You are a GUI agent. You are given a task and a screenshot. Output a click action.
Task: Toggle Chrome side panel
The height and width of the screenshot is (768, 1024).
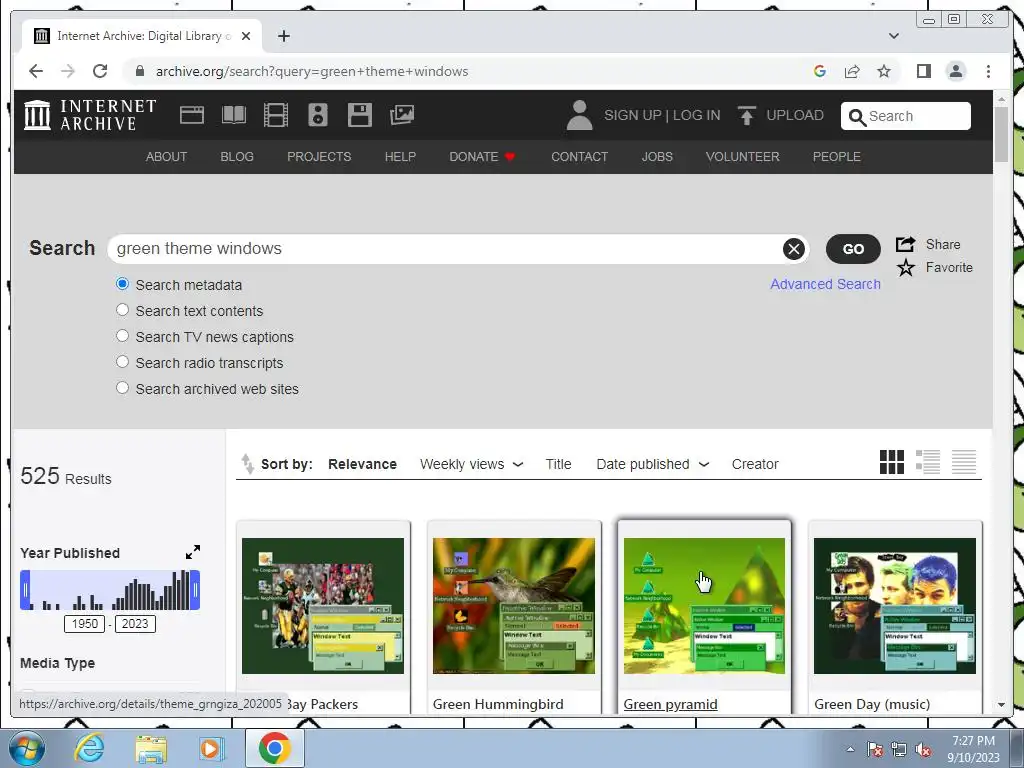click(x=923, y=71)
